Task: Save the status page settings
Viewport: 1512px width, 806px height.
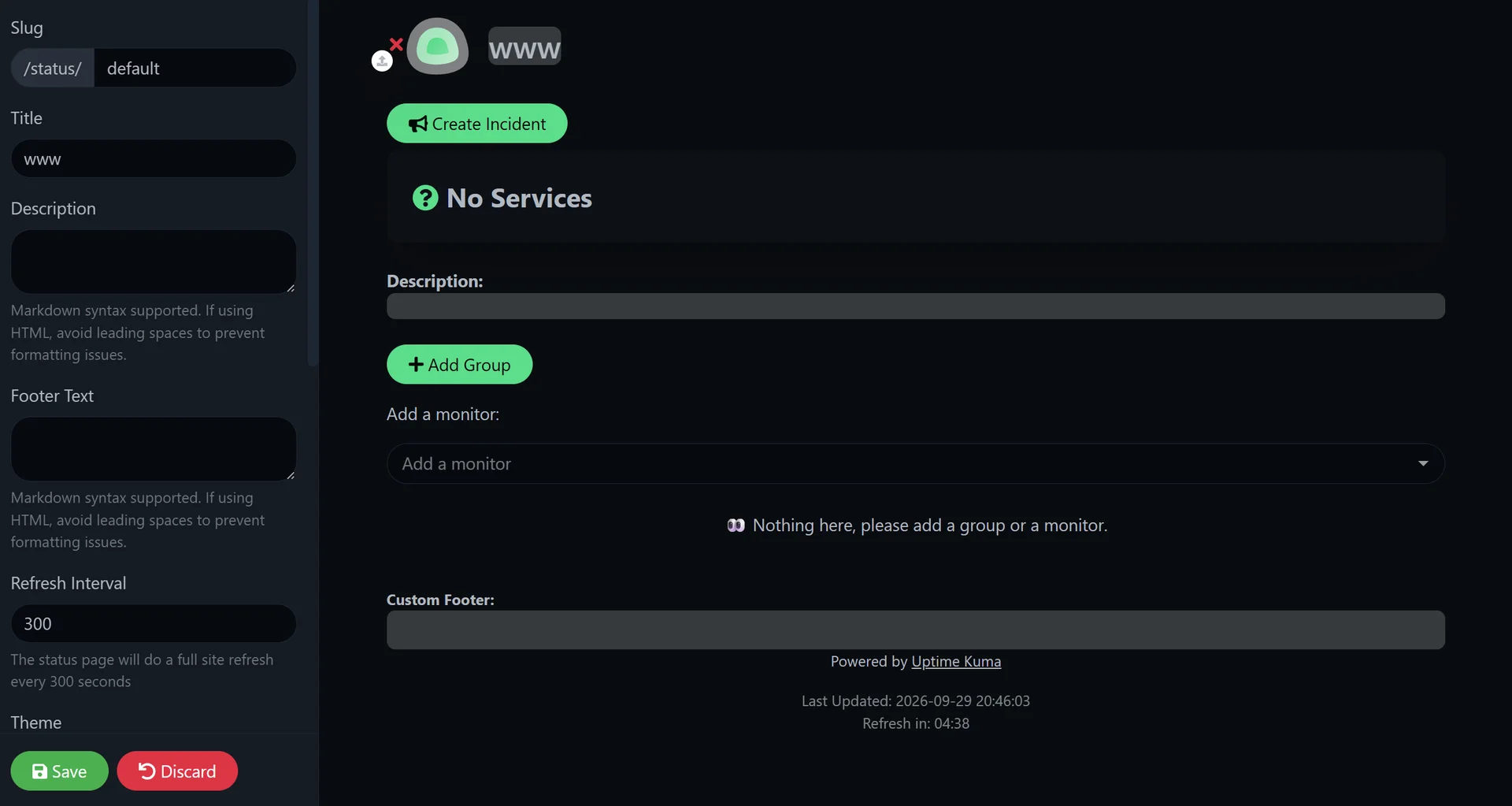Action: click(x=59, y=771)
